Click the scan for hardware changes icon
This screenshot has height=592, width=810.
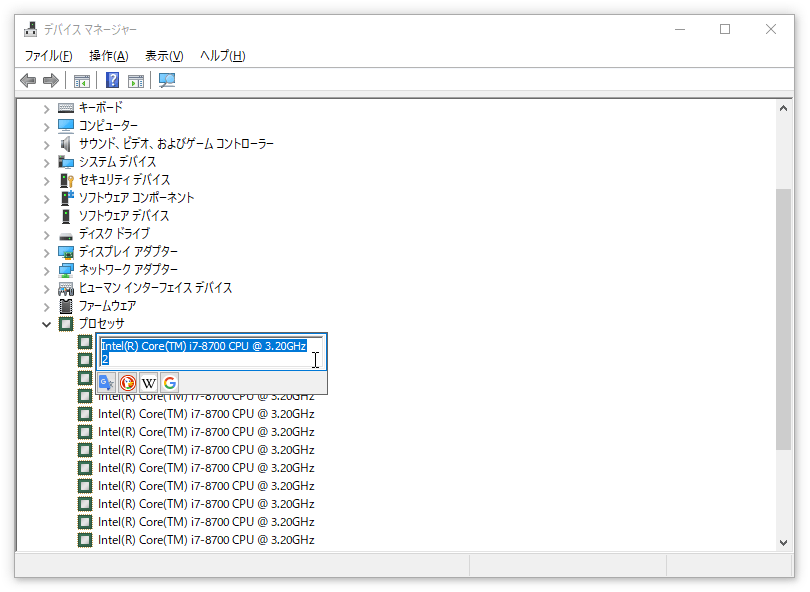pos(167,80)
